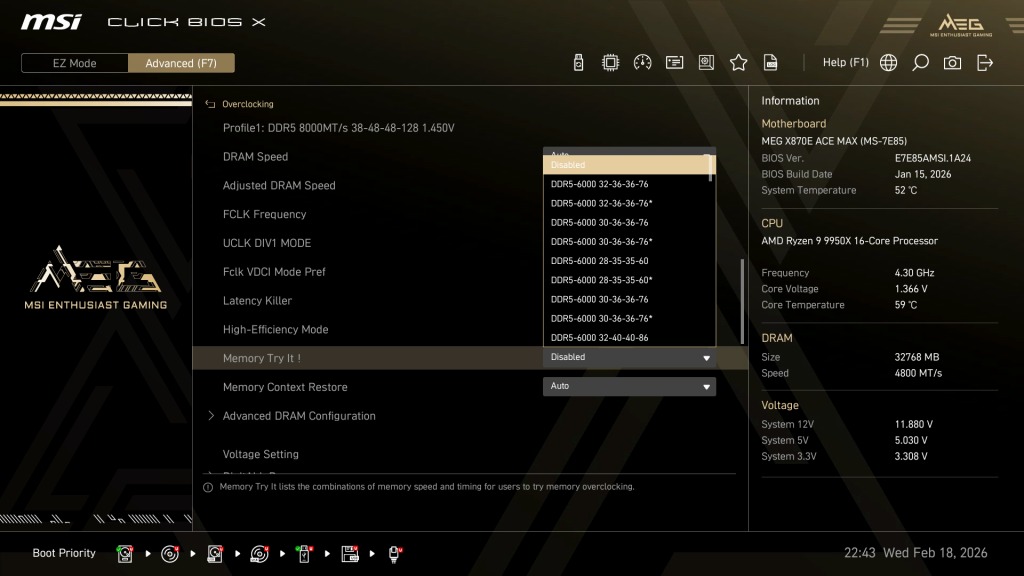Click the dropdown list scrollbar thumb

[x=711, y=167]
